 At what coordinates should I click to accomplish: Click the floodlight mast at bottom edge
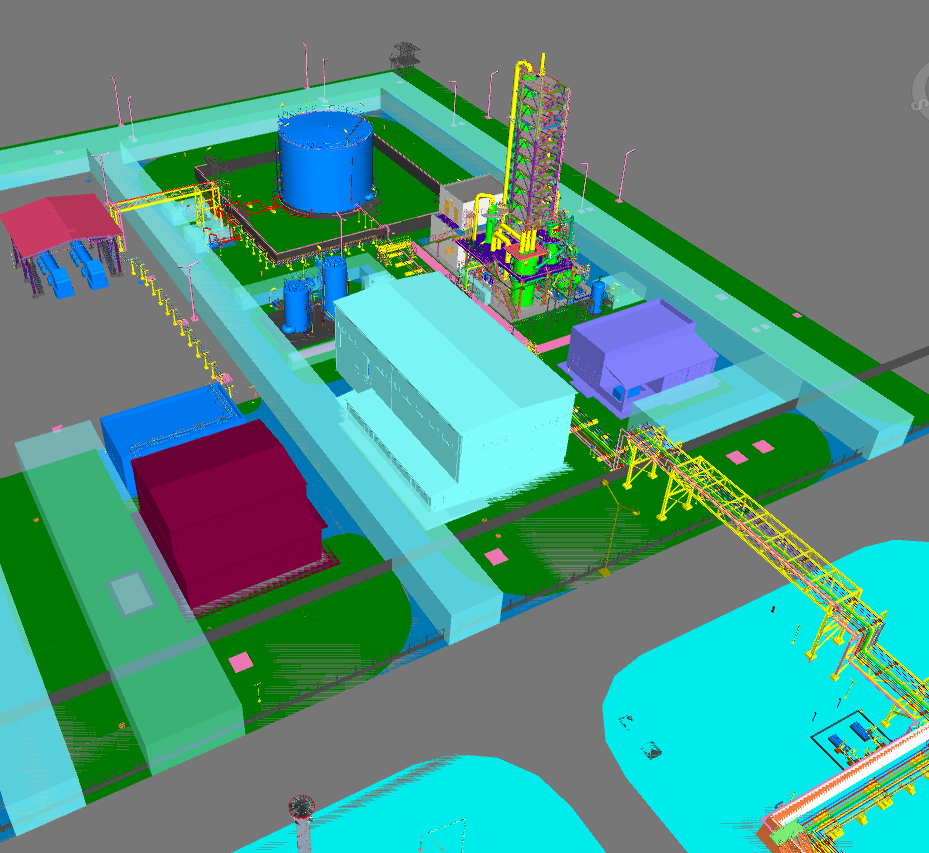tap(302, 823)
